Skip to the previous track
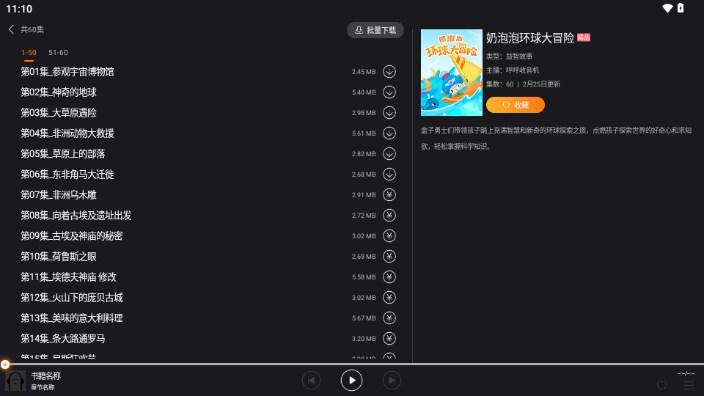The height and width of the screenshot is (396, 704). 311,380
